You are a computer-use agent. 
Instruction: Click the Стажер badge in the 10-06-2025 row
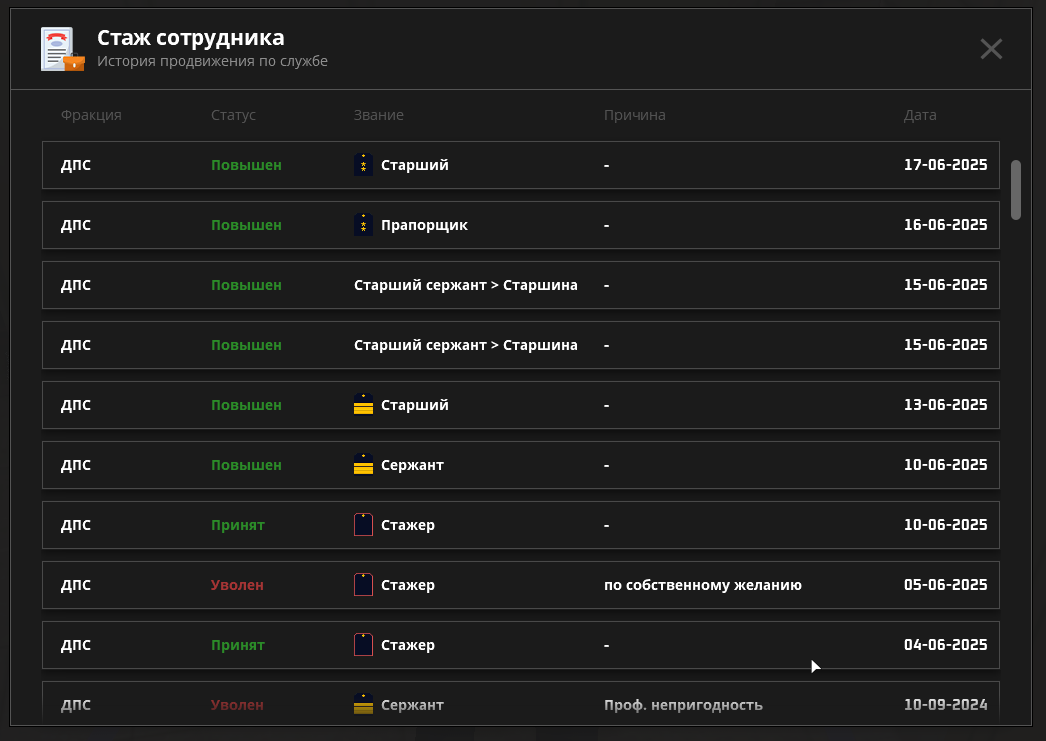pyautogui.click(x=364, y=525)
